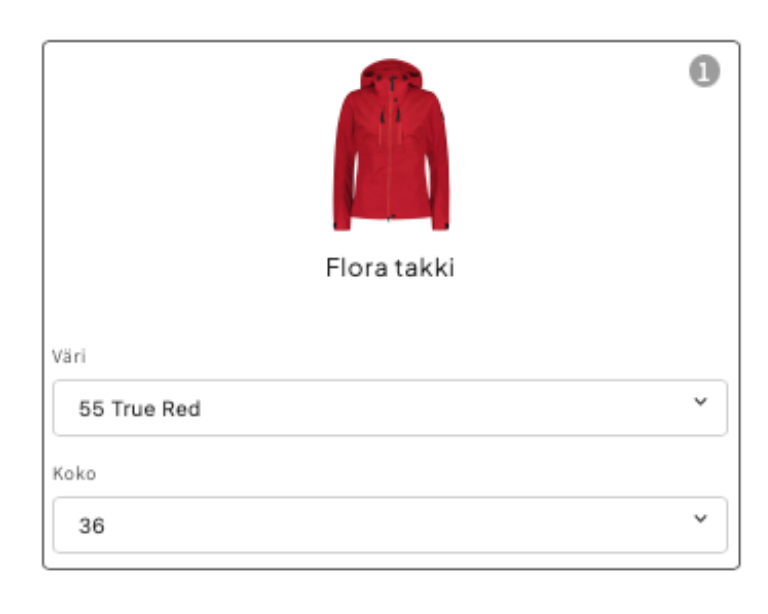Viewport: 768px width, 614px height.
Task: Select the 55 True Red value text
Action: point(140,409)
